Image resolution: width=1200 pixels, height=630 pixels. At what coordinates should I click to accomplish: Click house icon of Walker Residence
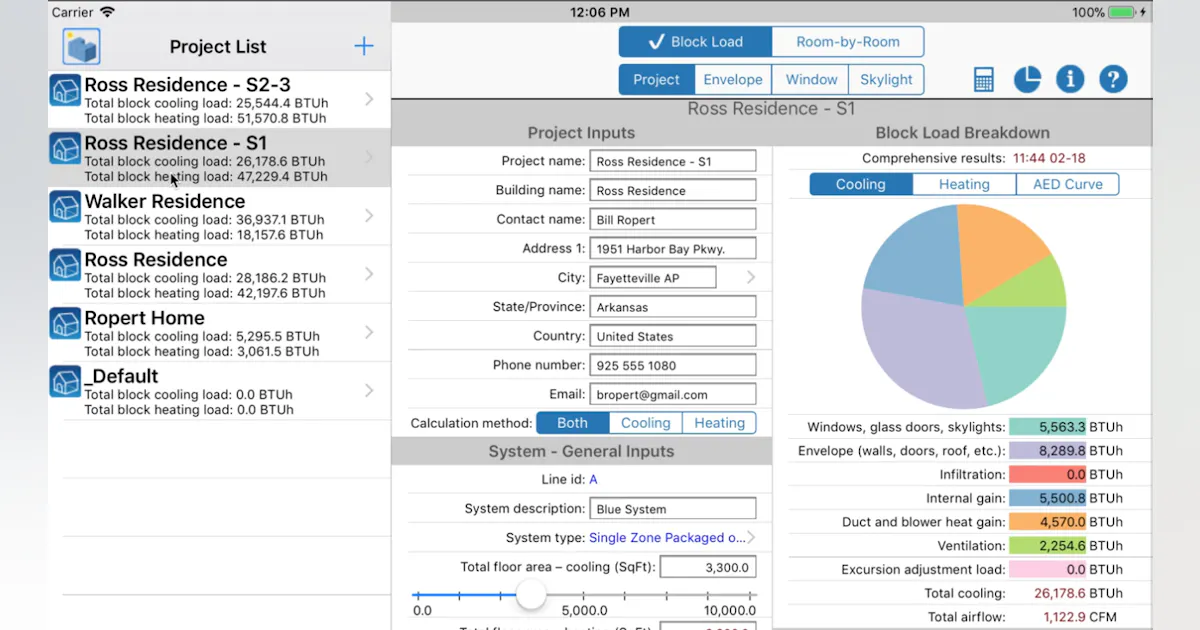(66, 207)
